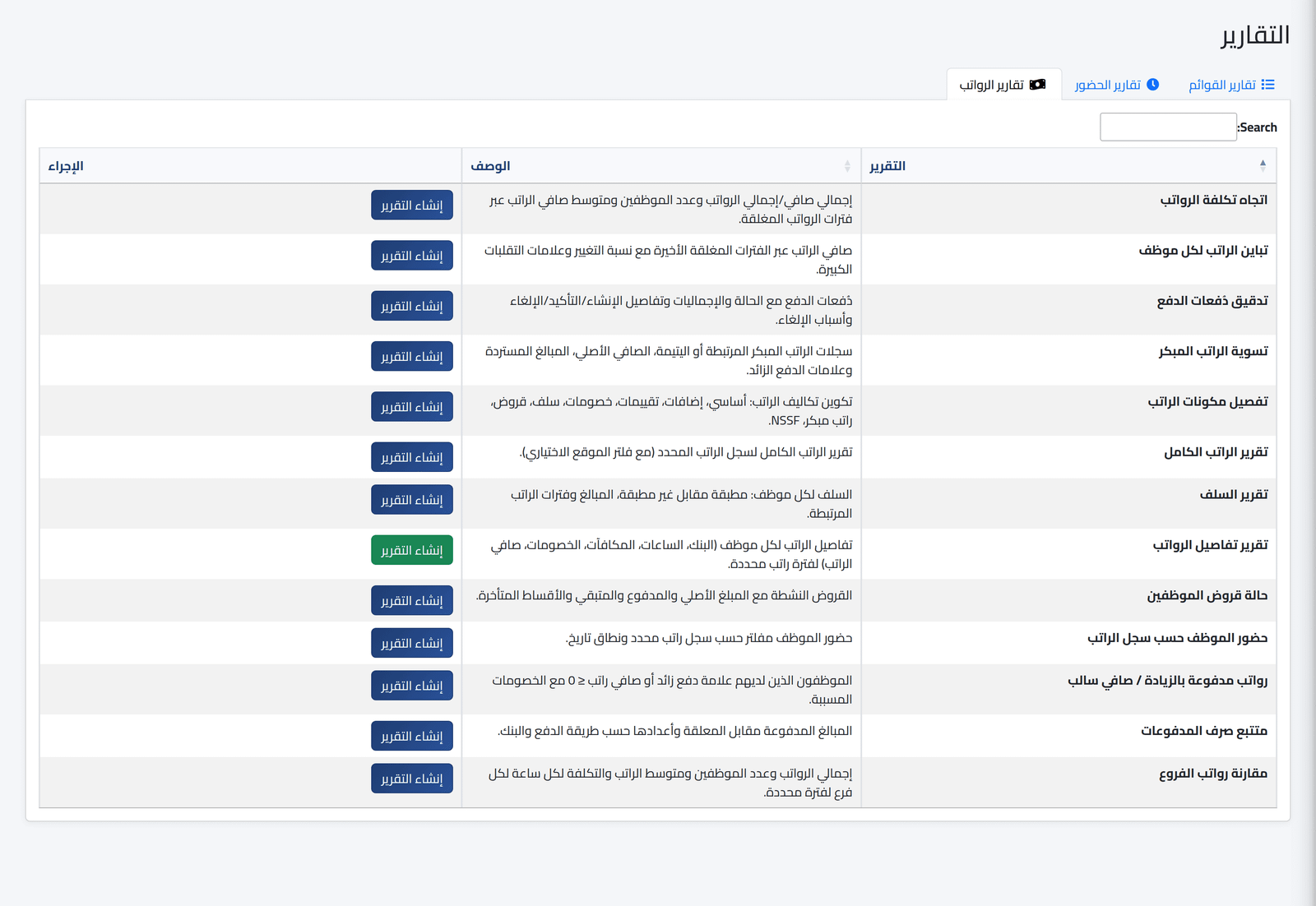The width and height of the screenshot is (1316, 906).
Task: Click the مقارنة رواتب الفروع name
Action: [1213, 774]
